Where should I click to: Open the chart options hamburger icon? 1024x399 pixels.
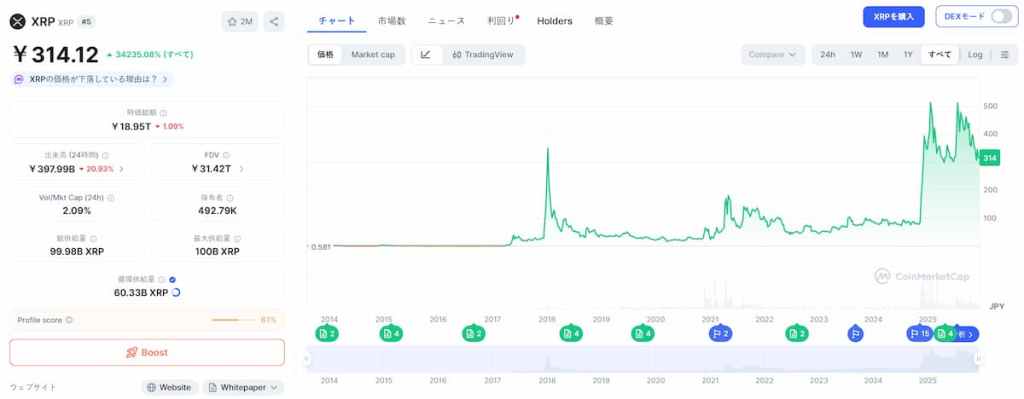click(1004, 55)
